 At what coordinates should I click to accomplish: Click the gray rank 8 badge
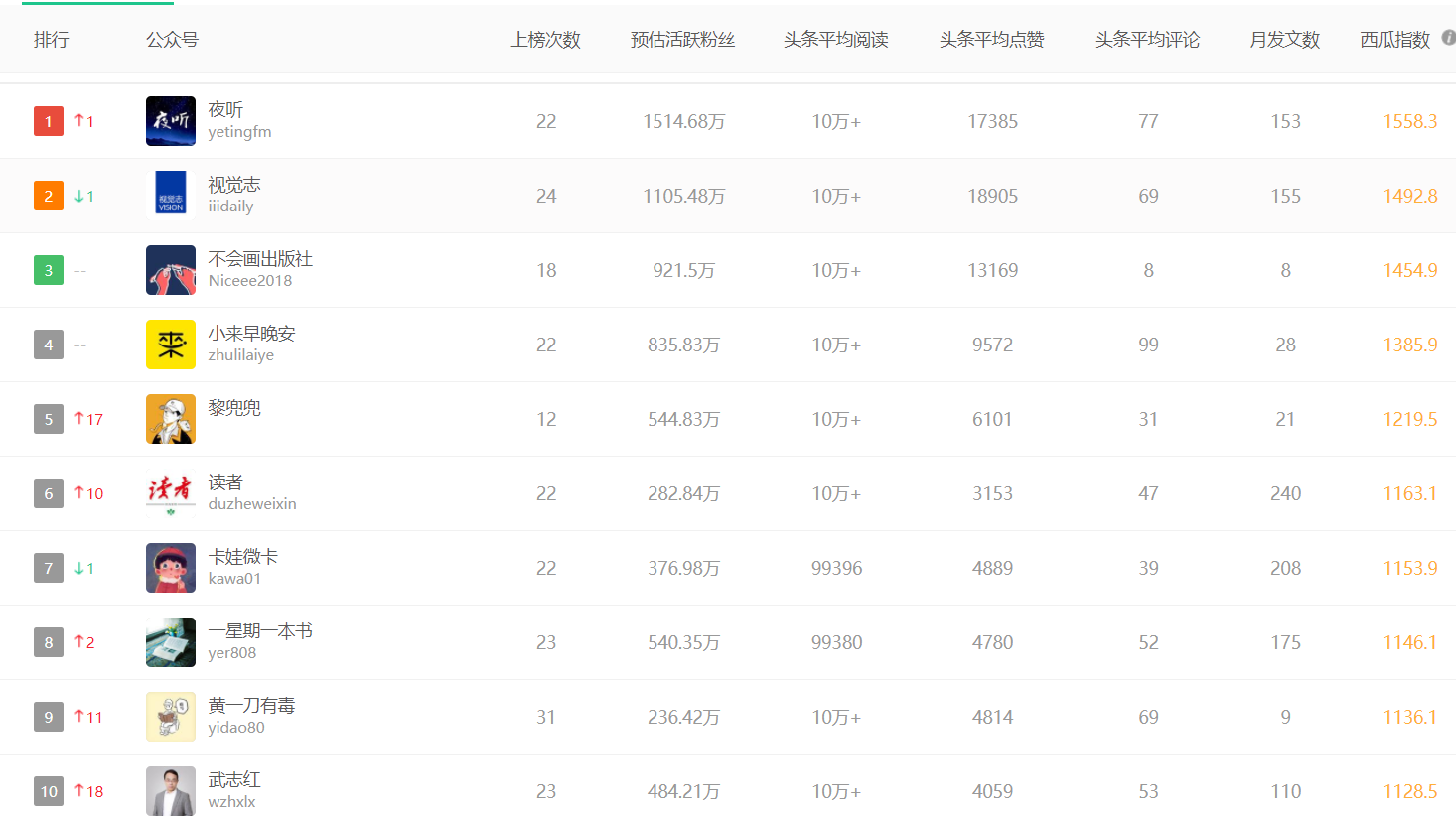[49, 642]
